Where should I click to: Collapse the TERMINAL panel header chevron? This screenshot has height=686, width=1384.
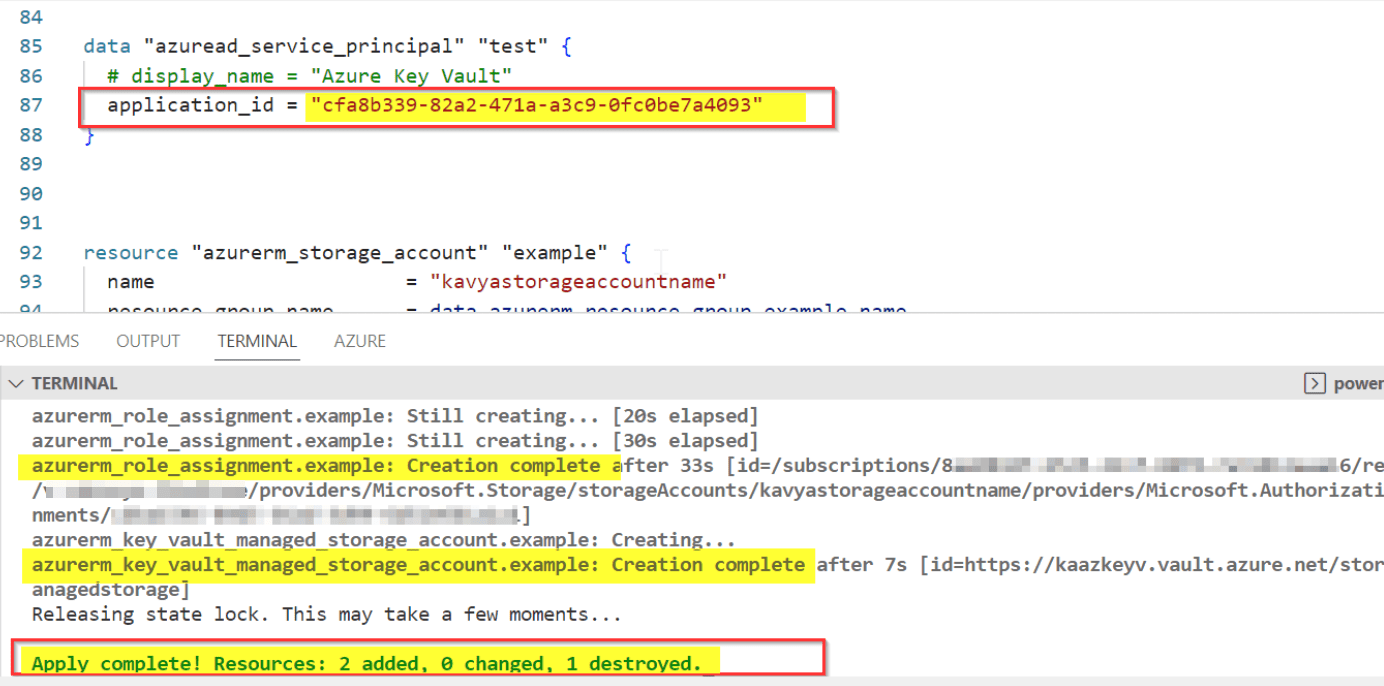point(16,383)
